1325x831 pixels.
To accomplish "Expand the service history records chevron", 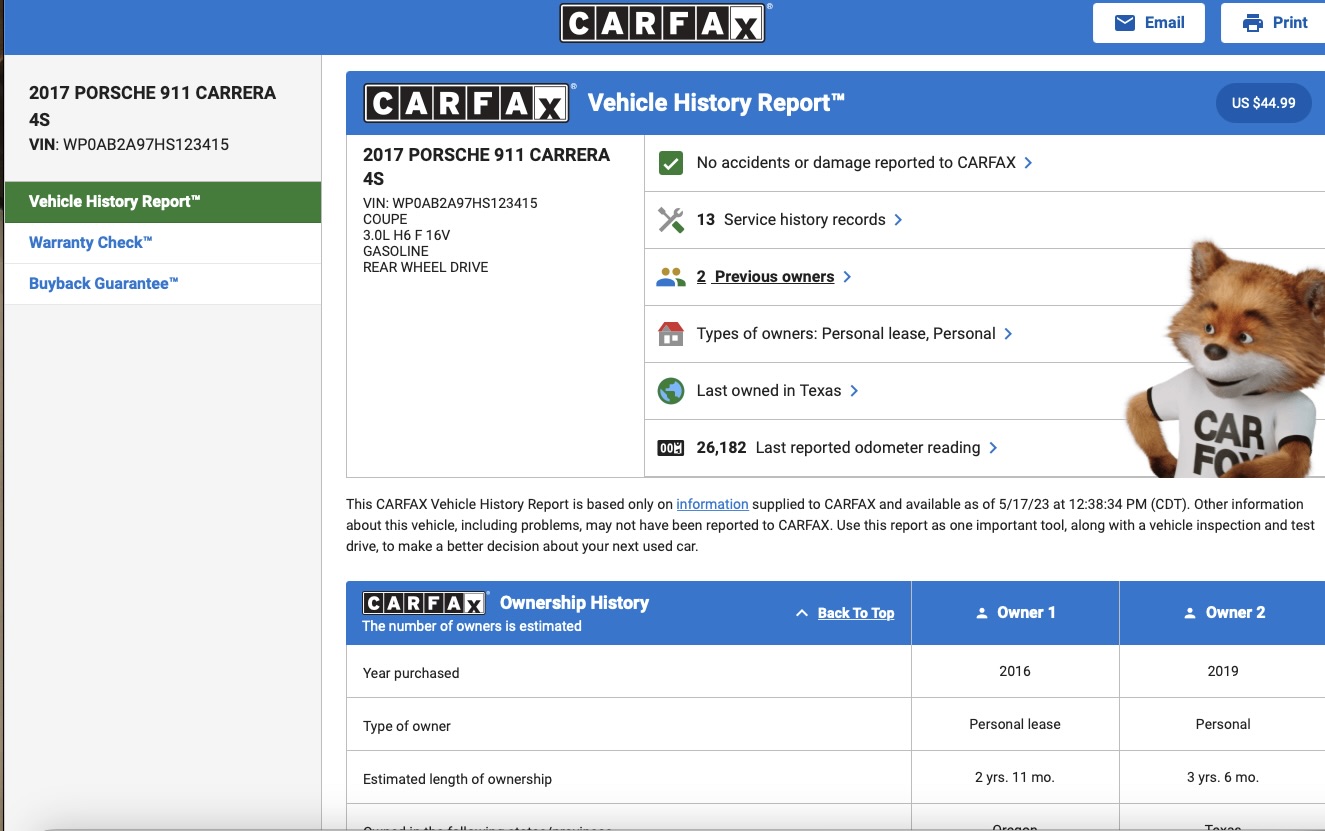I will tap(898, 220).
